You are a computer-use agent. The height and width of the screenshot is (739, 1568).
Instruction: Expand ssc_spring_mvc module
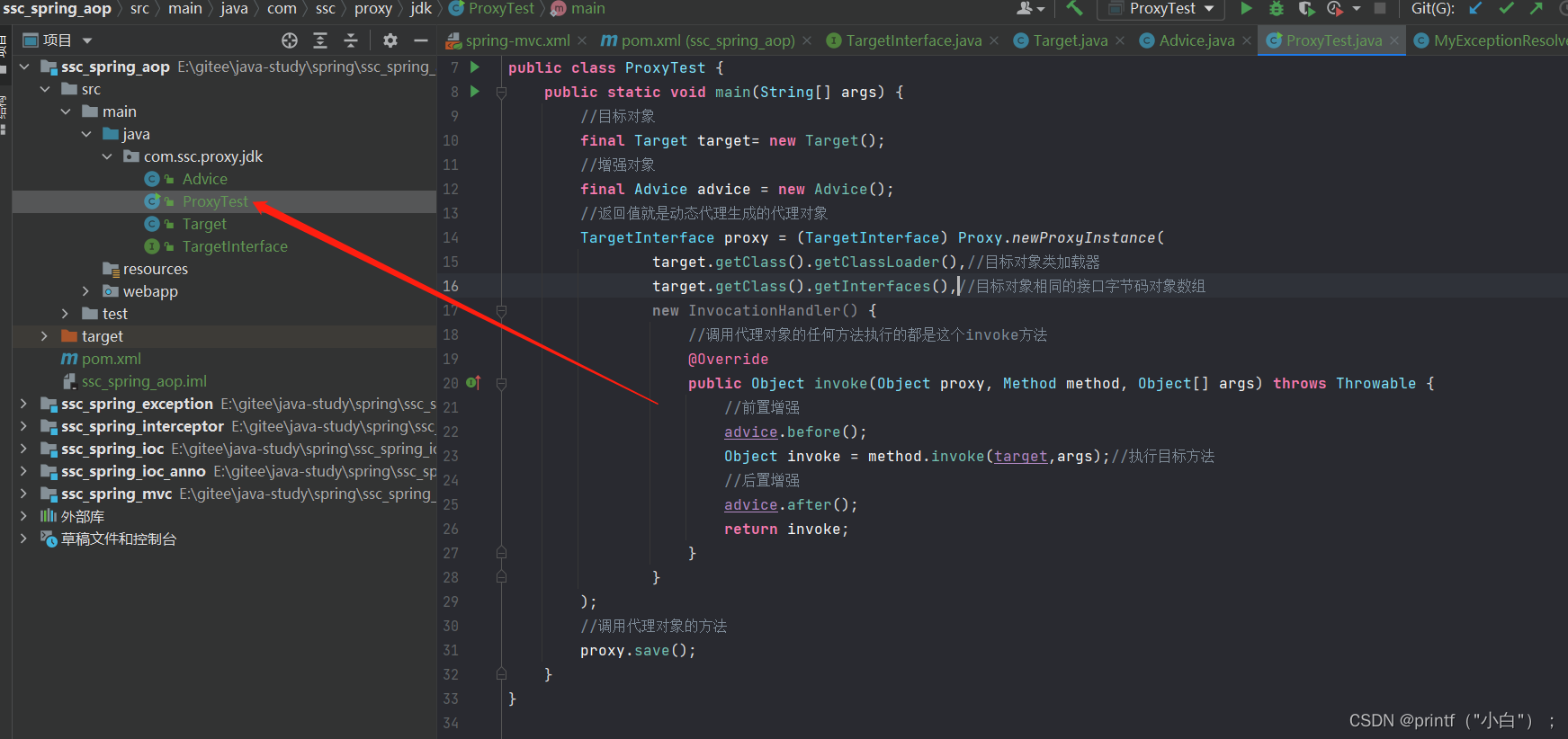point(24,494)
